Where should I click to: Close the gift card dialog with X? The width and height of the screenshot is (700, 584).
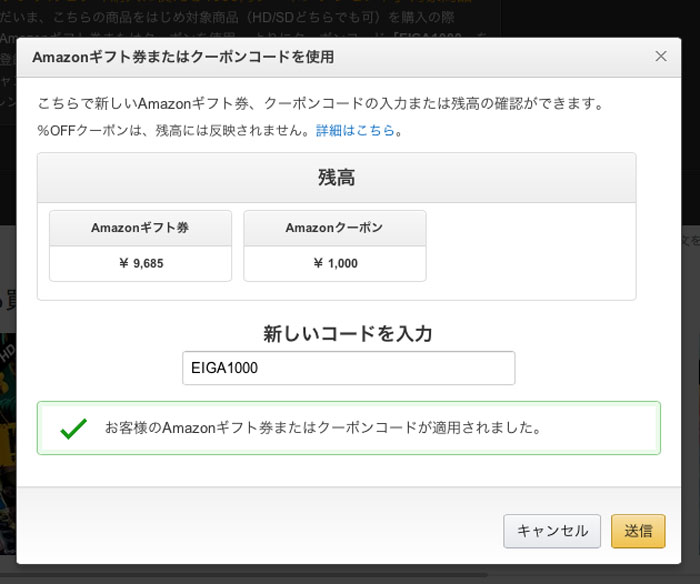point(660,57)
